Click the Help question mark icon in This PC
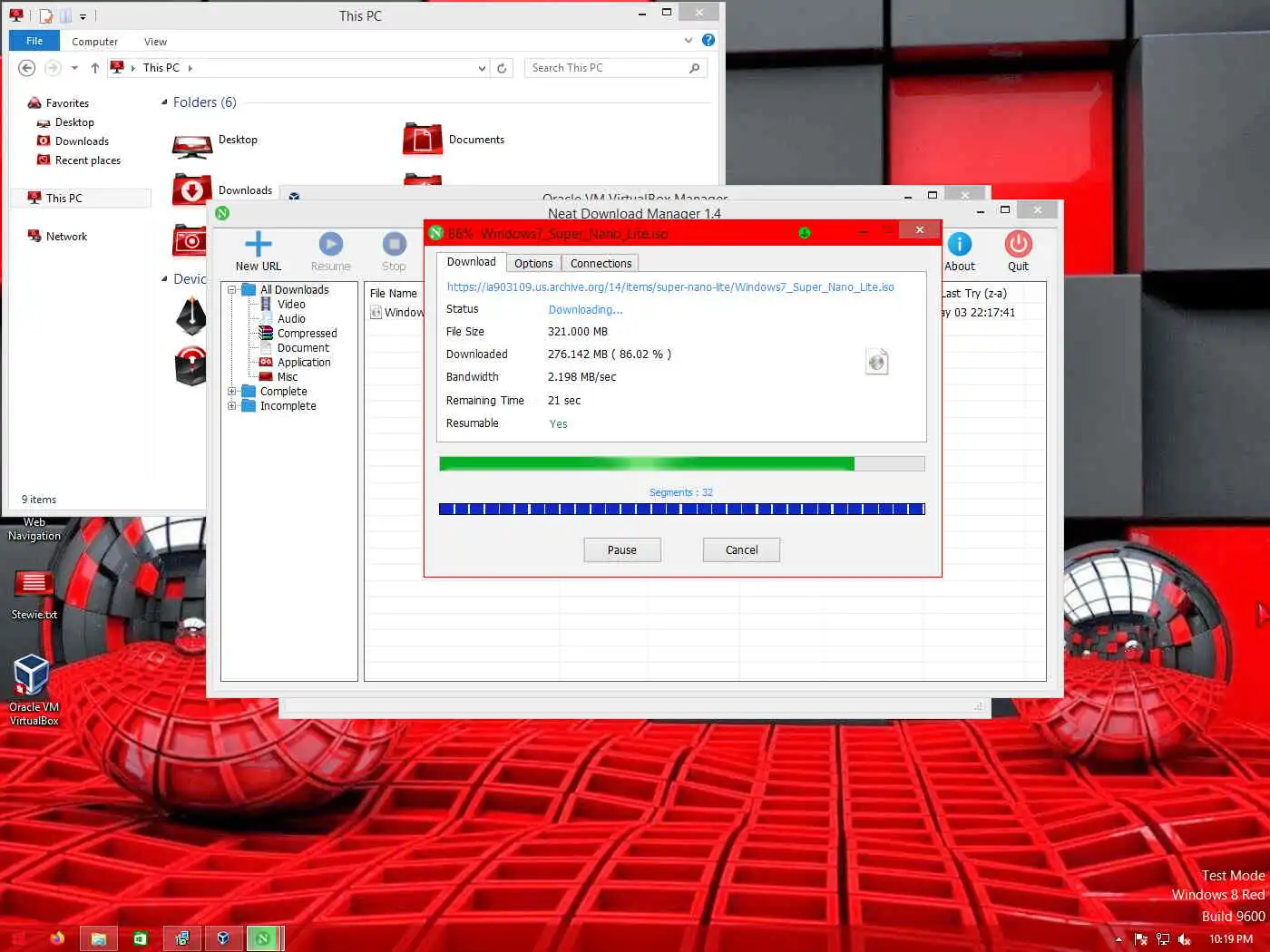This screenshot has height=952, width=1270. 708,40
